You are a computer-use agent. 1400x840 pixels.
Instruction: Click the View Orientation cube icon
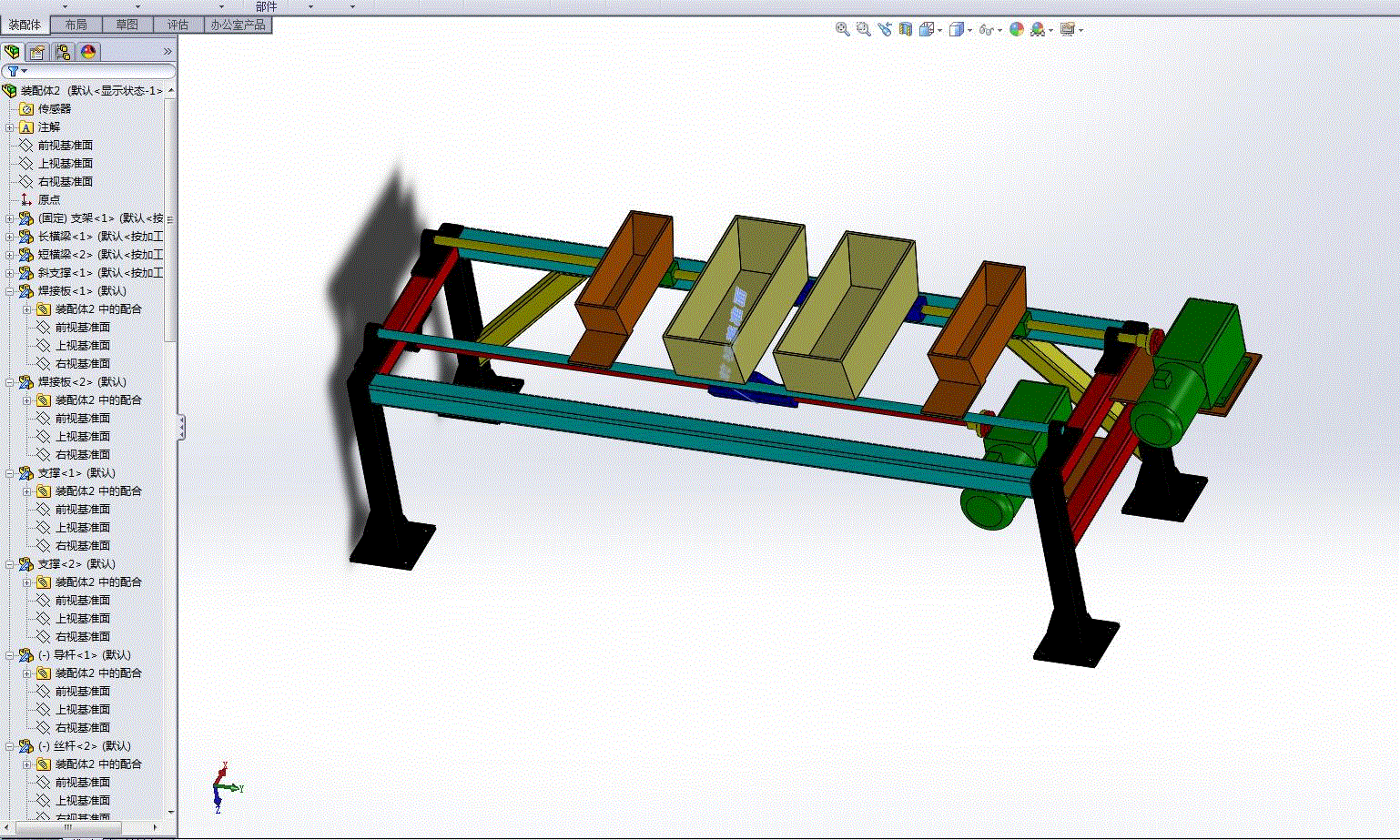[927, 29]
